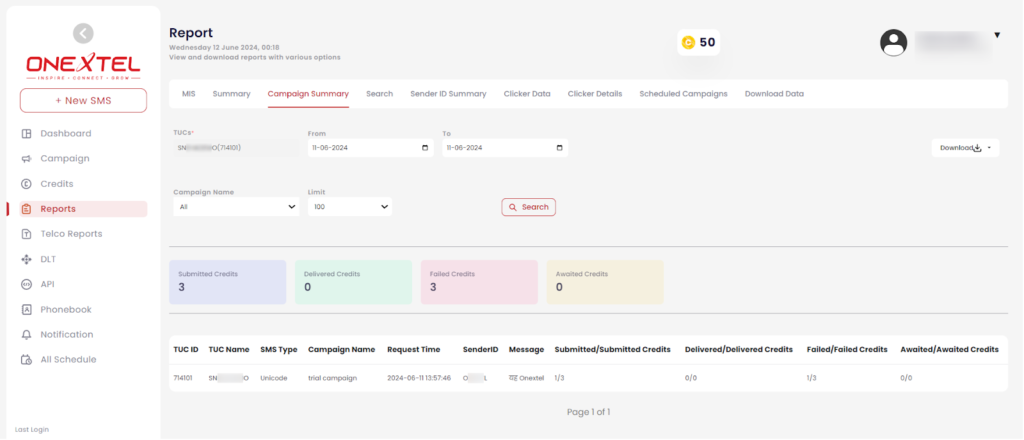This screenshot has width=1024, height=440.
Task: Click the Delivered Credits card
Action: pos(353,282)
